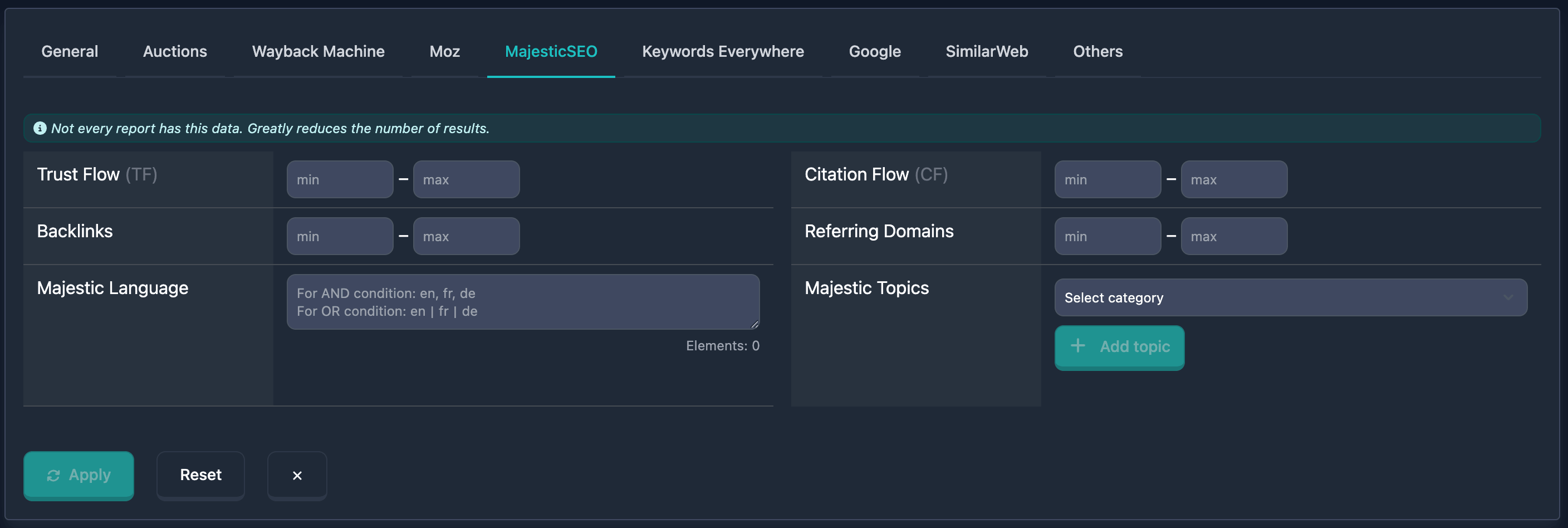Open the Others filter tab
The height and width of the screenshot is (528, 1568).
point(1097,51)
